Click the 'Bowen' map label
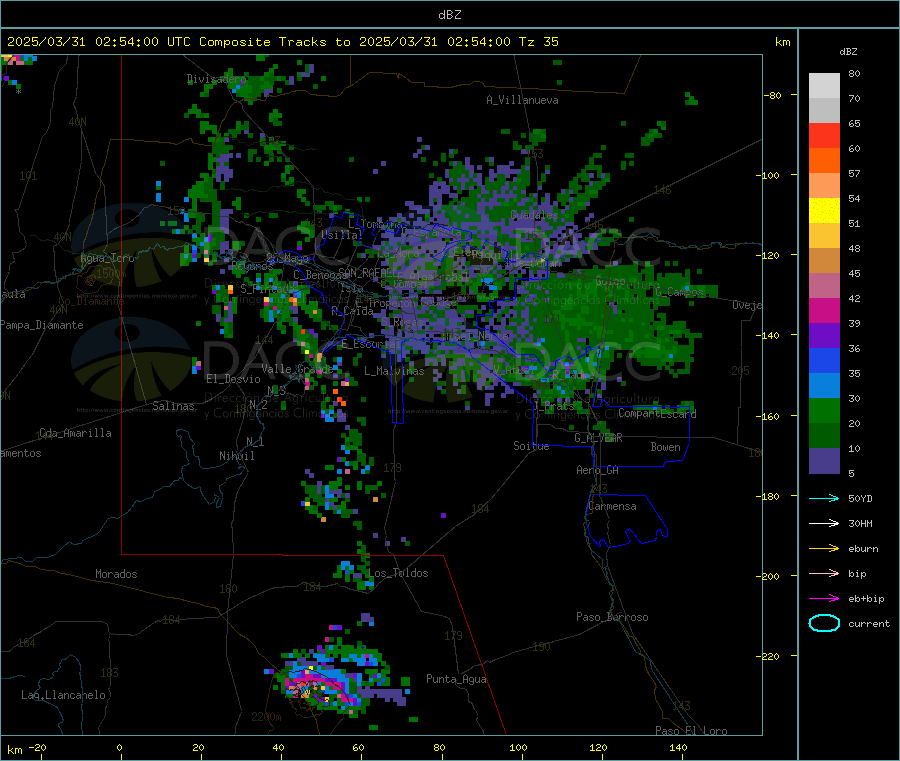 665,447
